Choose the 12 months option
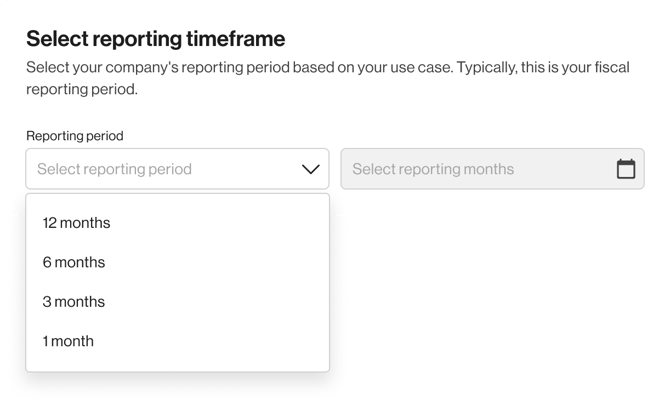 (x=77, y=223)
